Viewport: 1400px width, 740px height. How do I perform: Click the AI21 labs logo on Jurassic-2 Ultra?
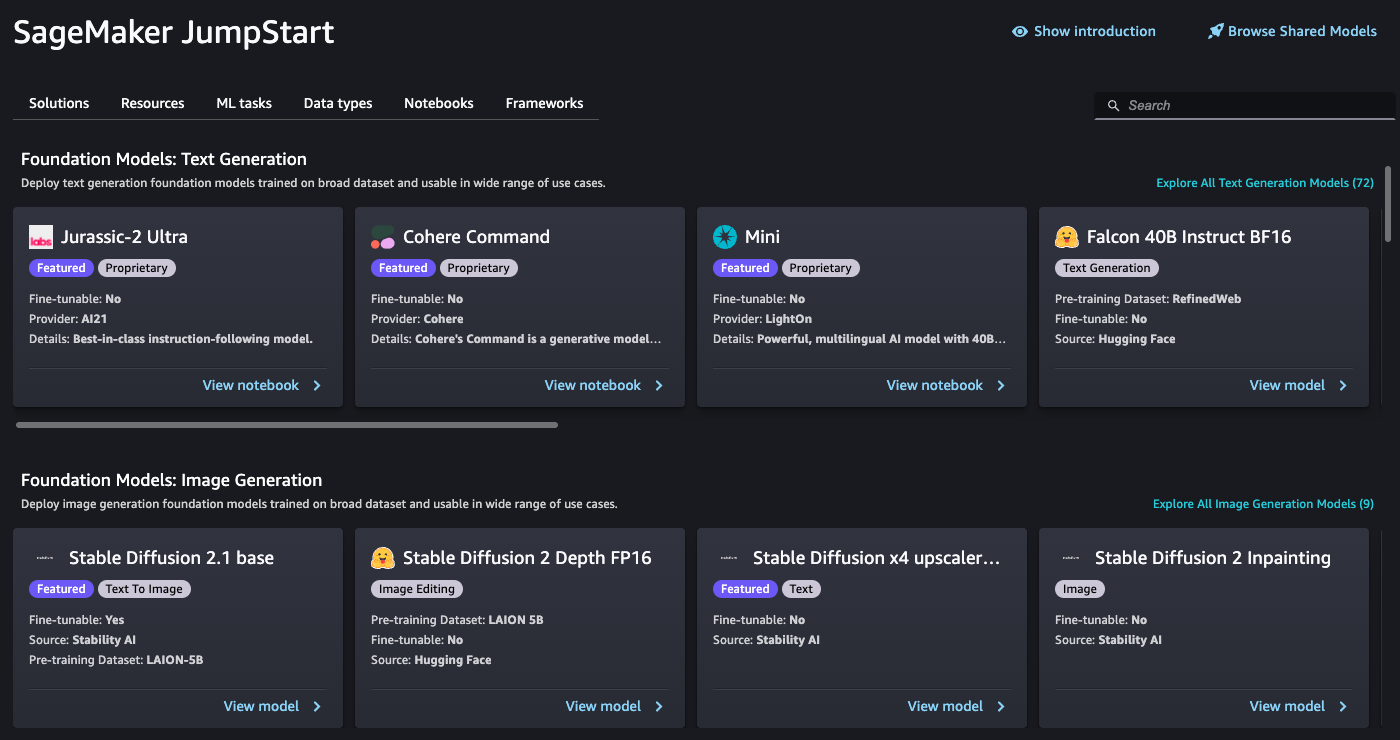[41, 237]
